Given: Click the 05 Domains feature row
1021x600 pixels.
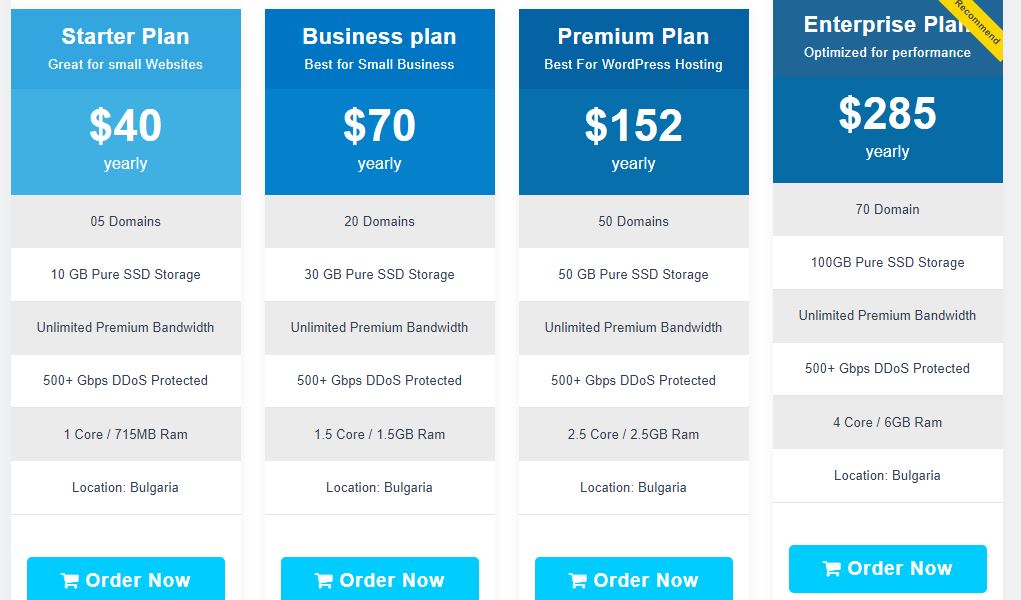Looking at the screenshot, I should [126, 221].
